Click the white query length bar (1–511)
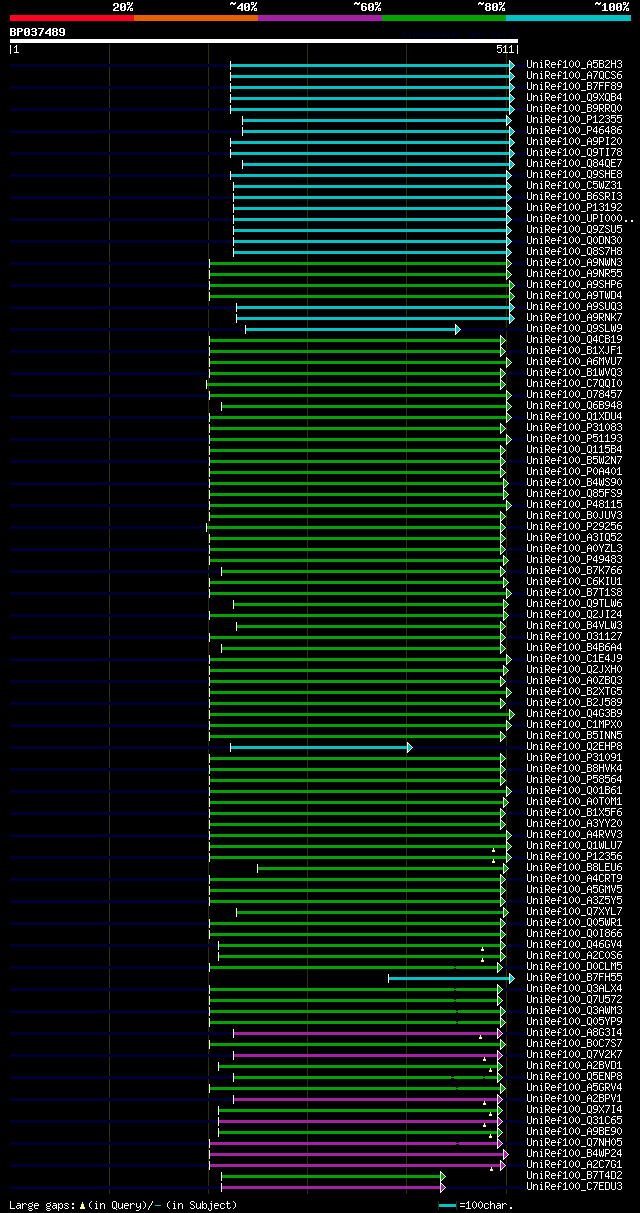 click(x=264, y=41)
